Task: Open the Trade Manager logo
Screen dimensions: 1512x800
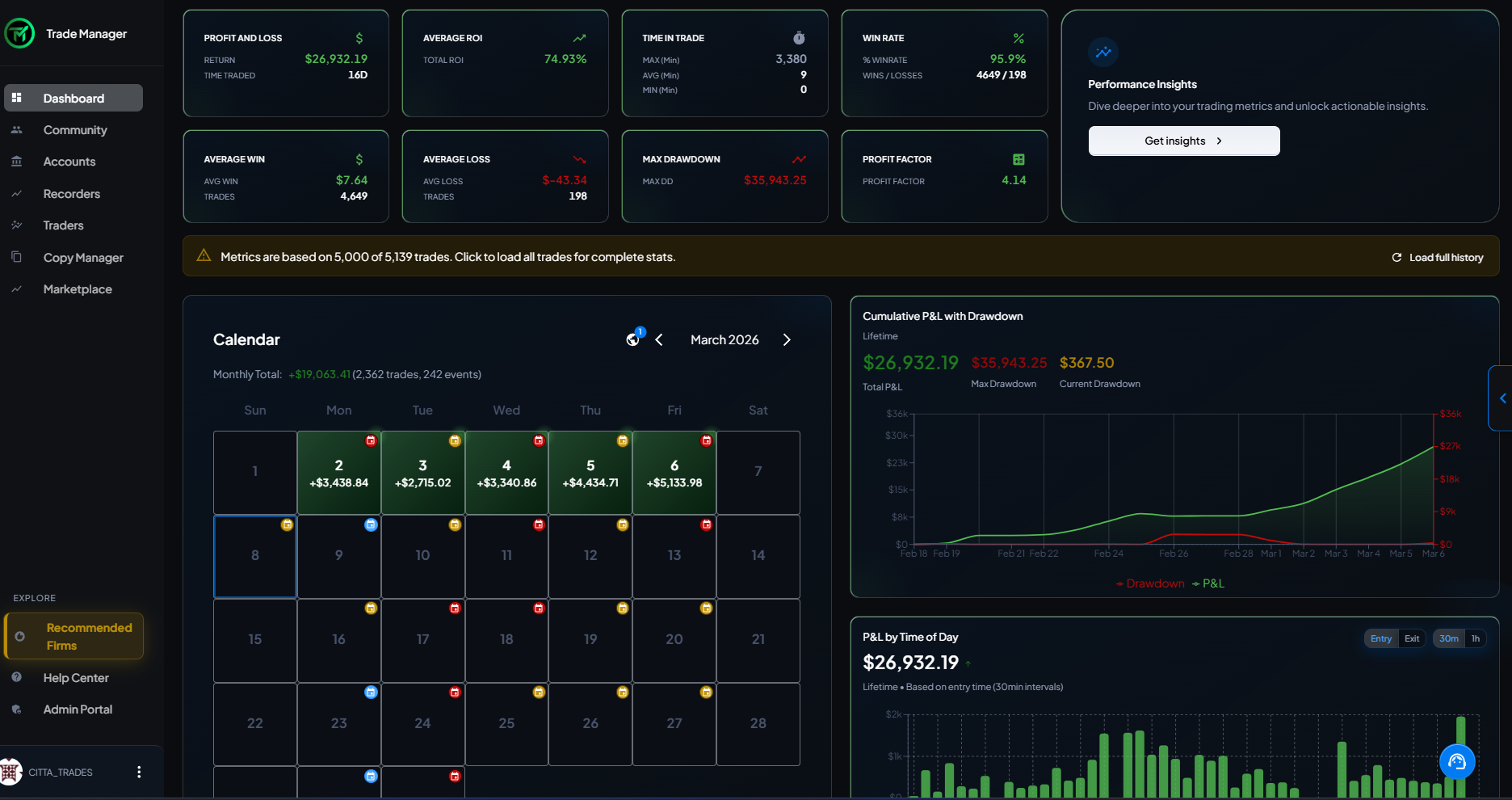Action: 20,33
